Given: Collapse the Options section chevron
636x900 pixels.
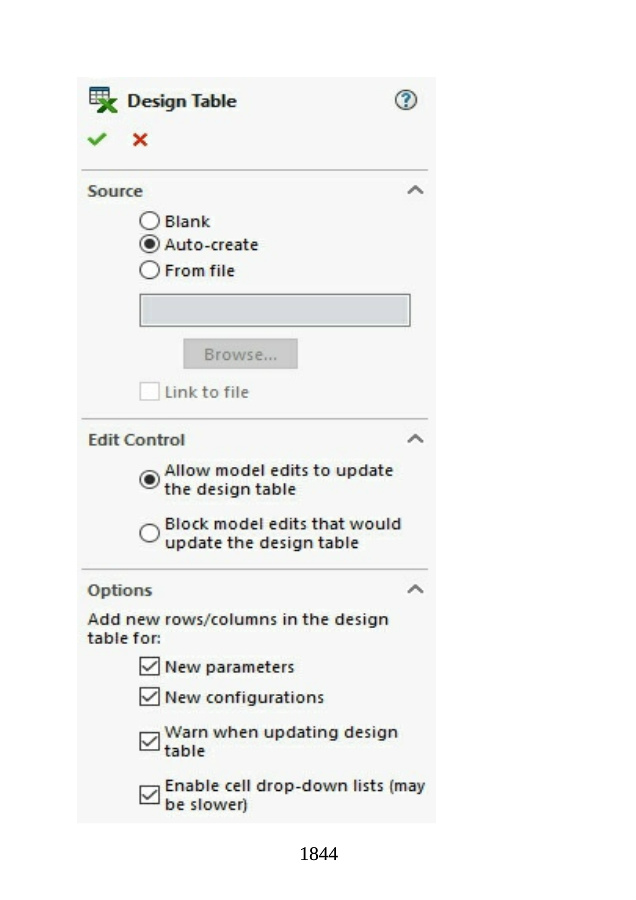Looking at the screenshot, I should pyautogui.click(x=416, y=590).
